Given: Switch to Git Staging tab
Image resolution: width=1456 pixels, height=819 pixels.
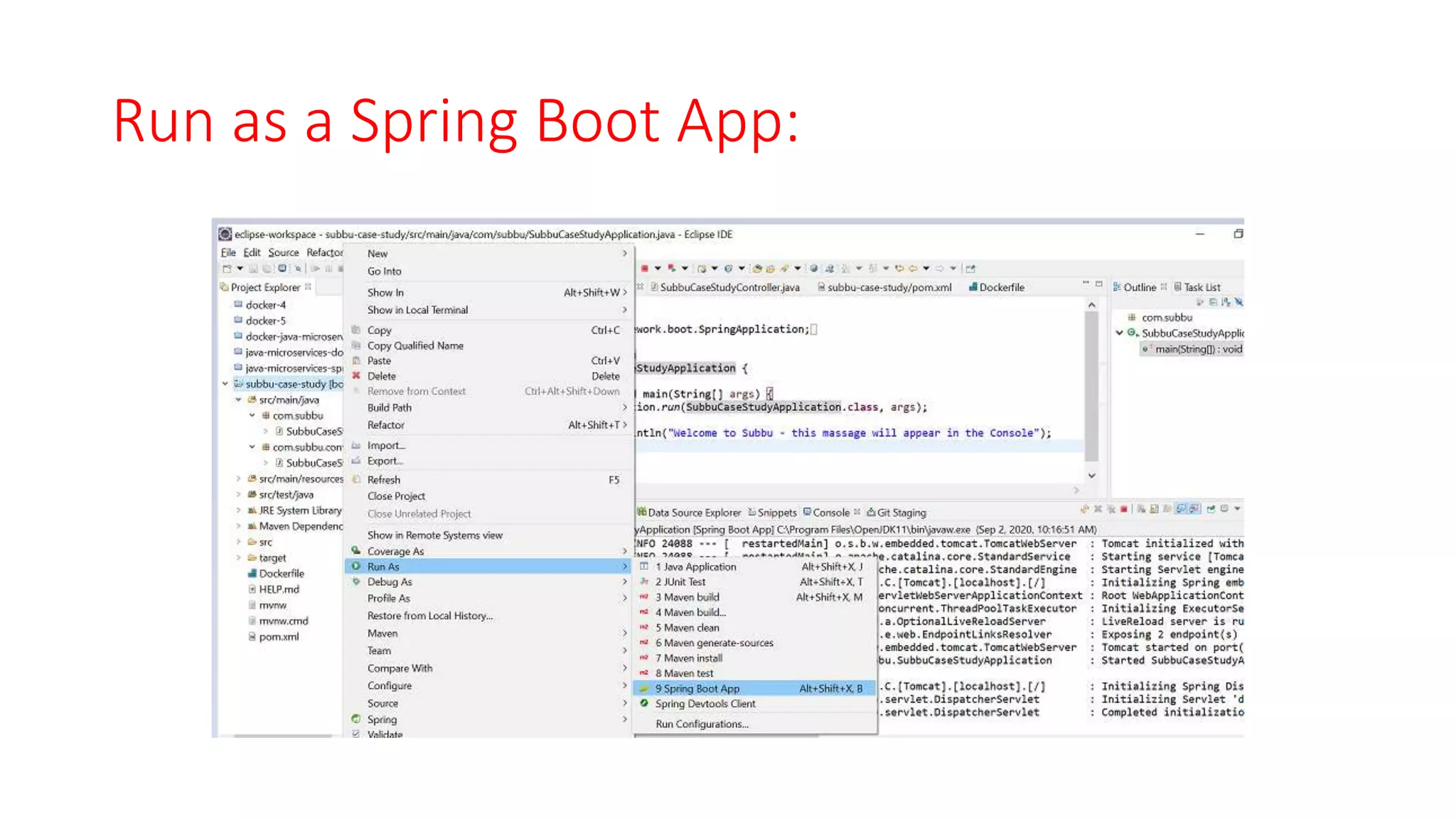Looking at the screenshot, I should (x=896, y=513).
